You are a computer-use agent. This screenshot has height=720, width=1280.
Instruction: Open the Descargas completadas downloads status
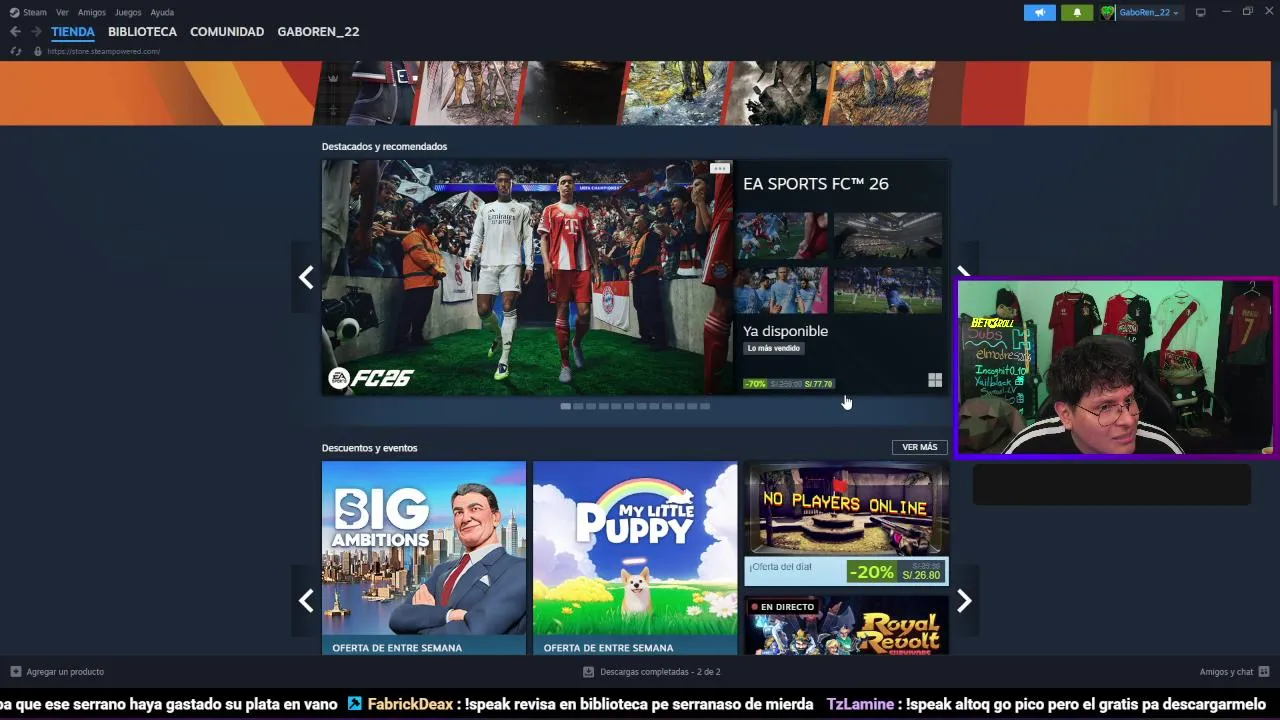[x=652, y=672]
